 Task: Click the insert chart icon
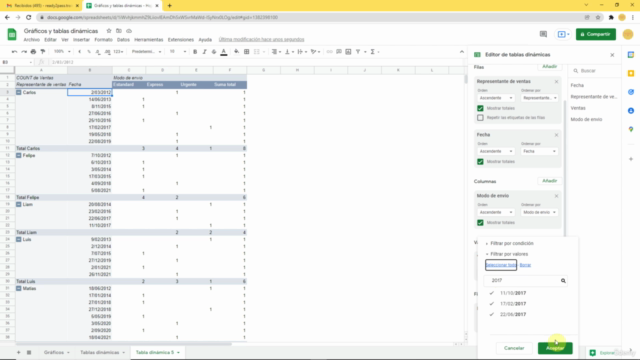pyautogui.click(x=348, y=52)
